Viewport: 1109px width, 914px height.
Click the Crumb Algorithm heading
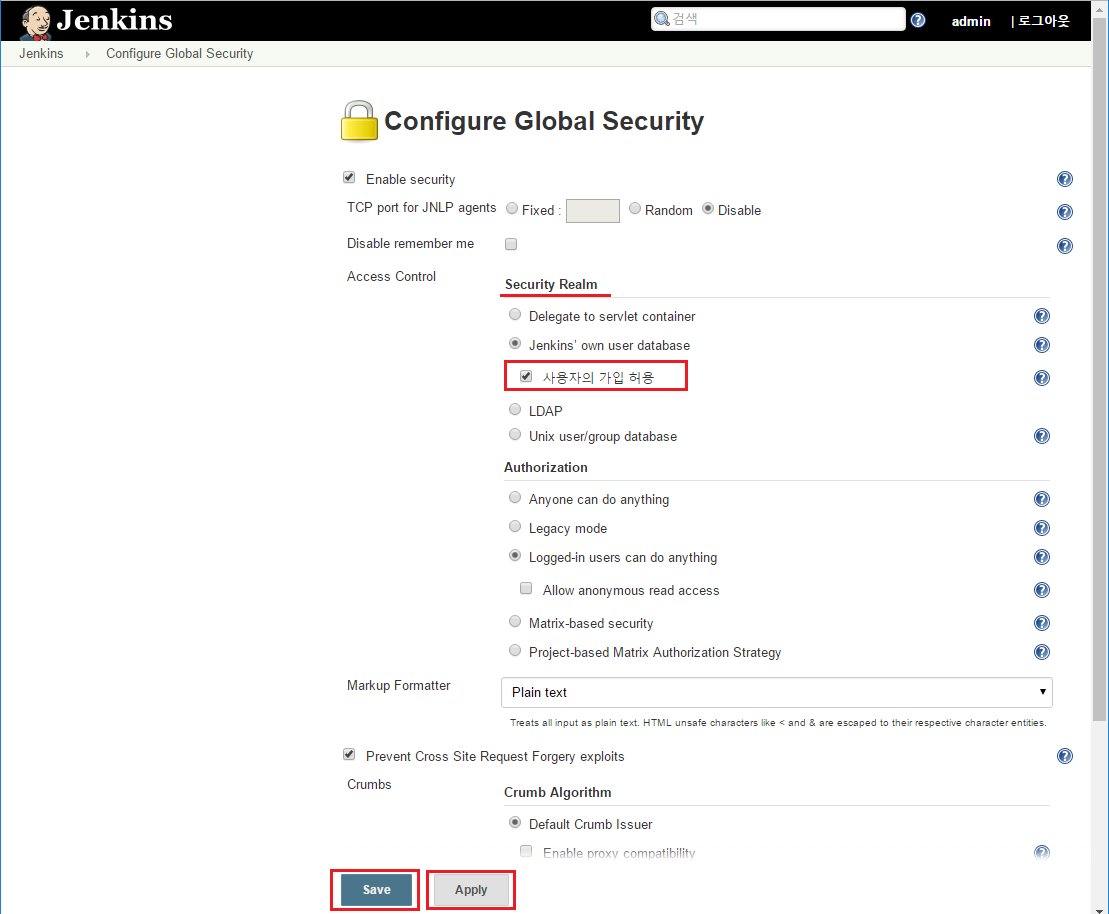(x=557, y=792)
